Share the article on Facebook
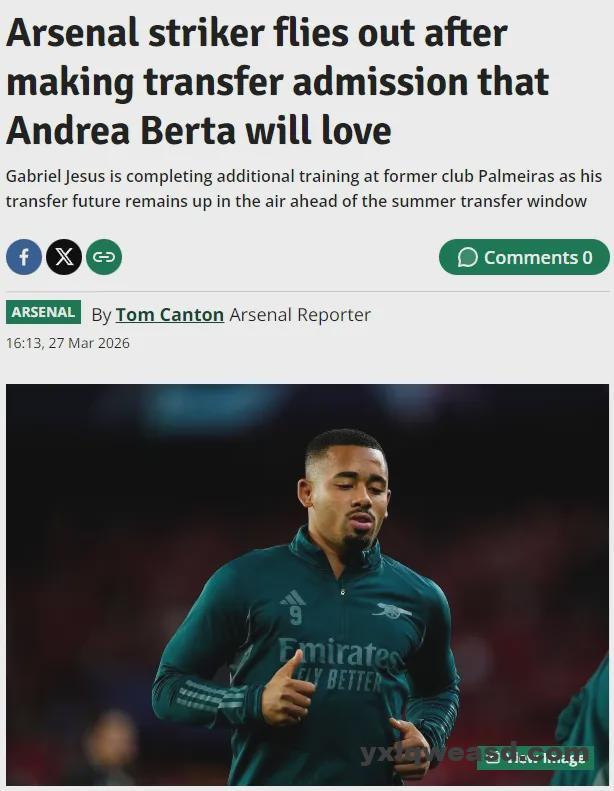614x791 pixels. 24,257
